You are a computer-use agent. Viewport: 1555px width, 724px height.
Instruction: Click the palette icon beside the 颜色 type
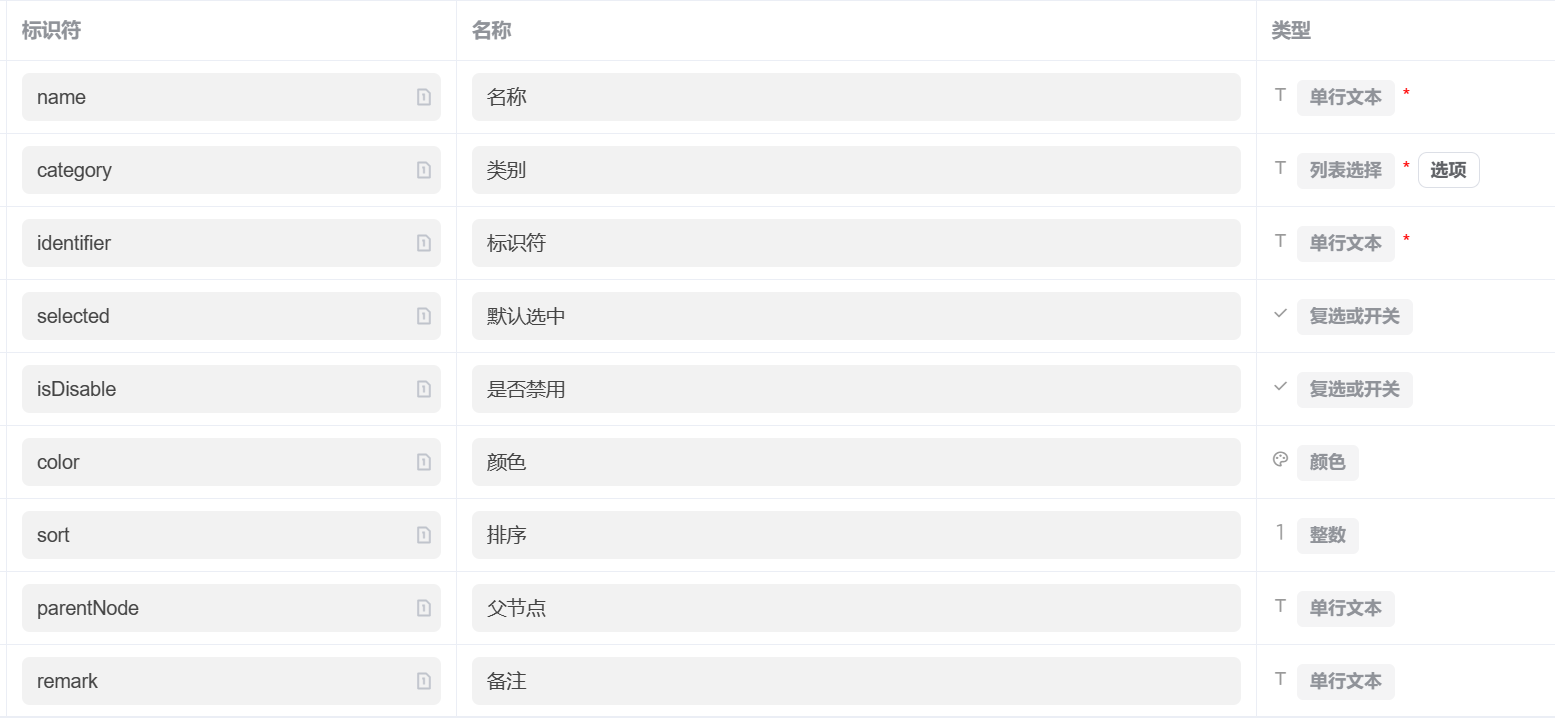pyautogui.click(x=1280, y=460)
